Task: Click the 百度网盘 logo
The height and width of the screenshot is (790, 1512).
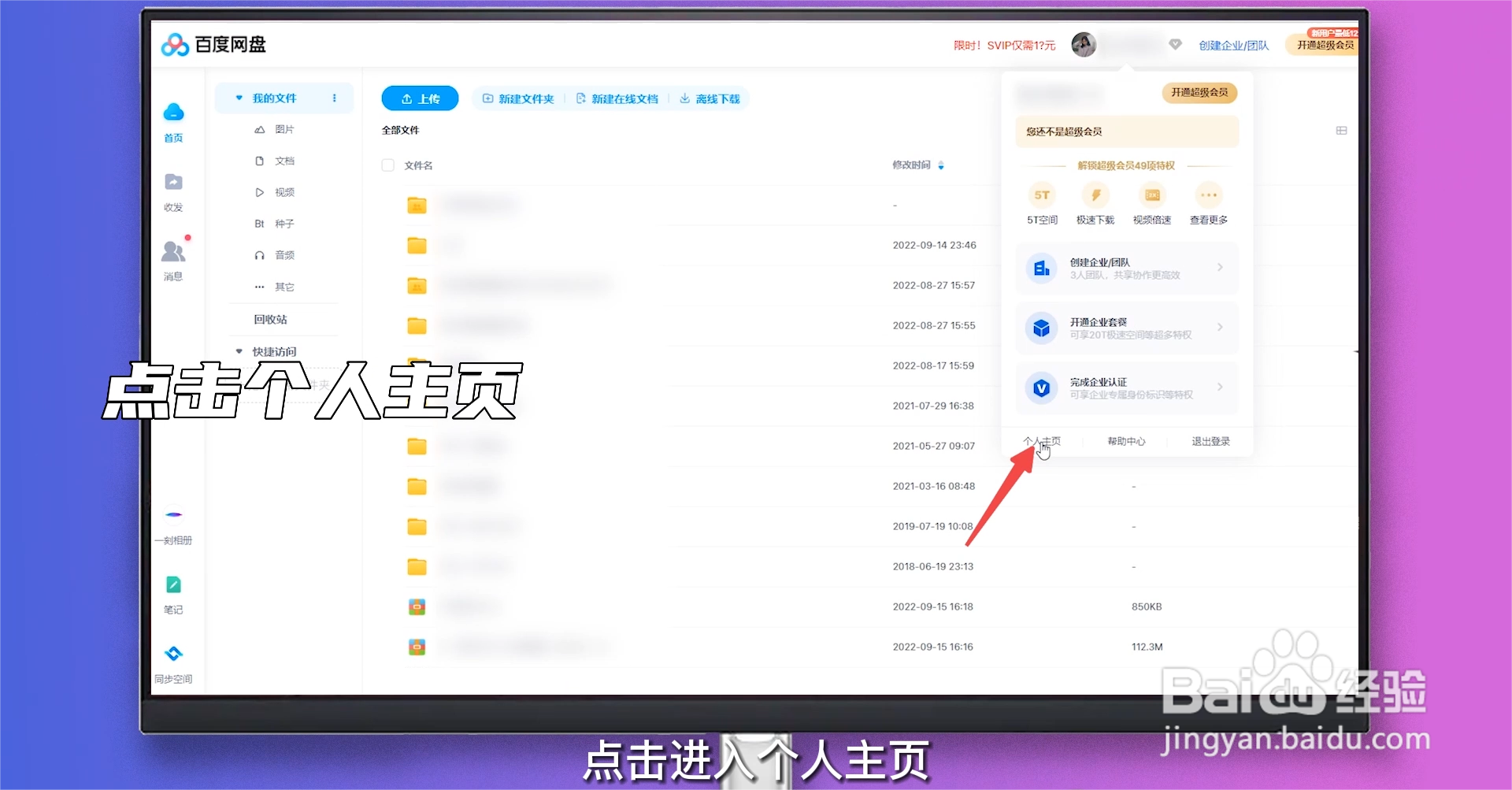Action: [x=213, y=45]
